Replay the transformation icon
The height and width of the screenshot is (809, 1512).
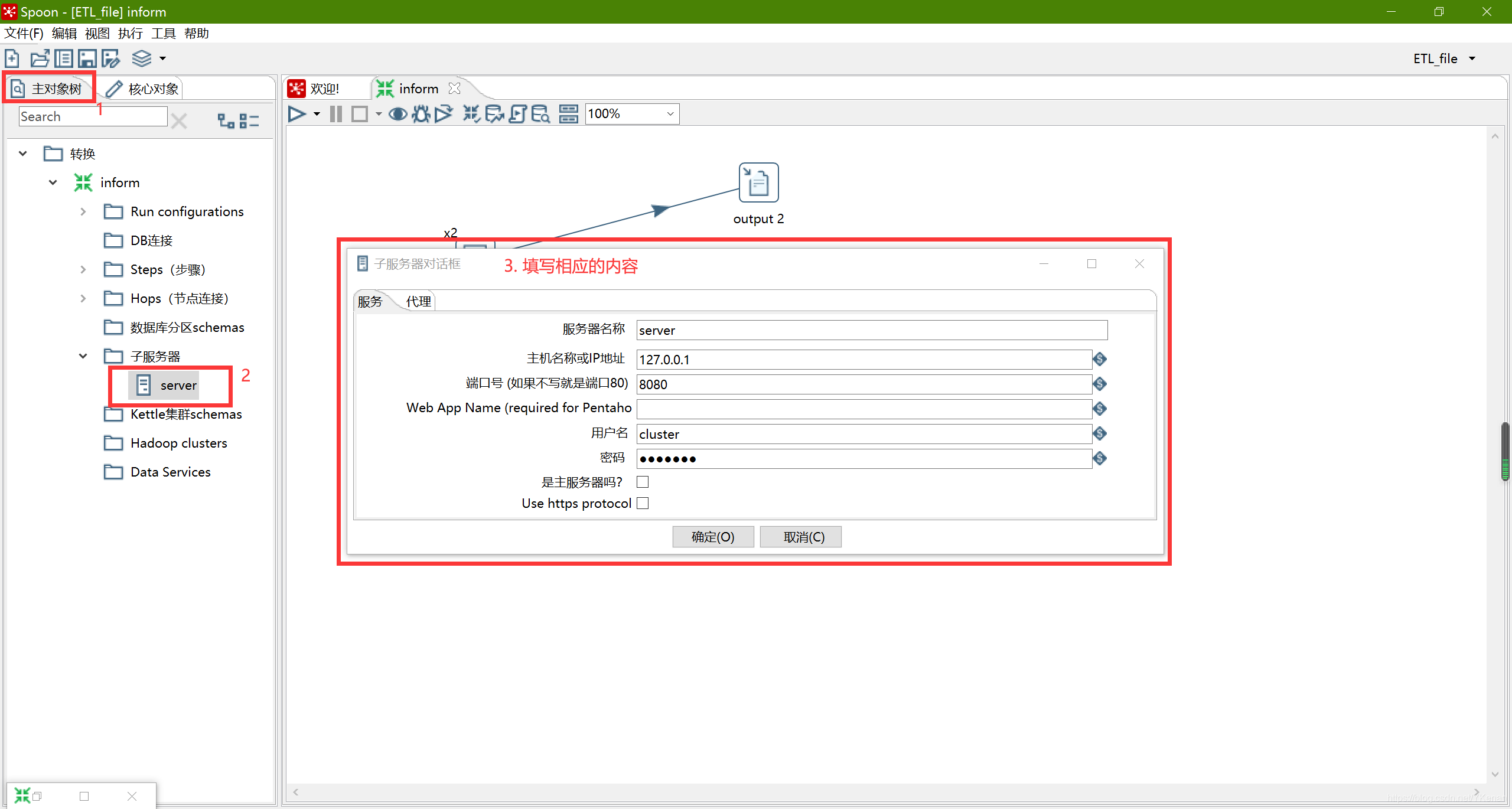(x=444, y=114)
